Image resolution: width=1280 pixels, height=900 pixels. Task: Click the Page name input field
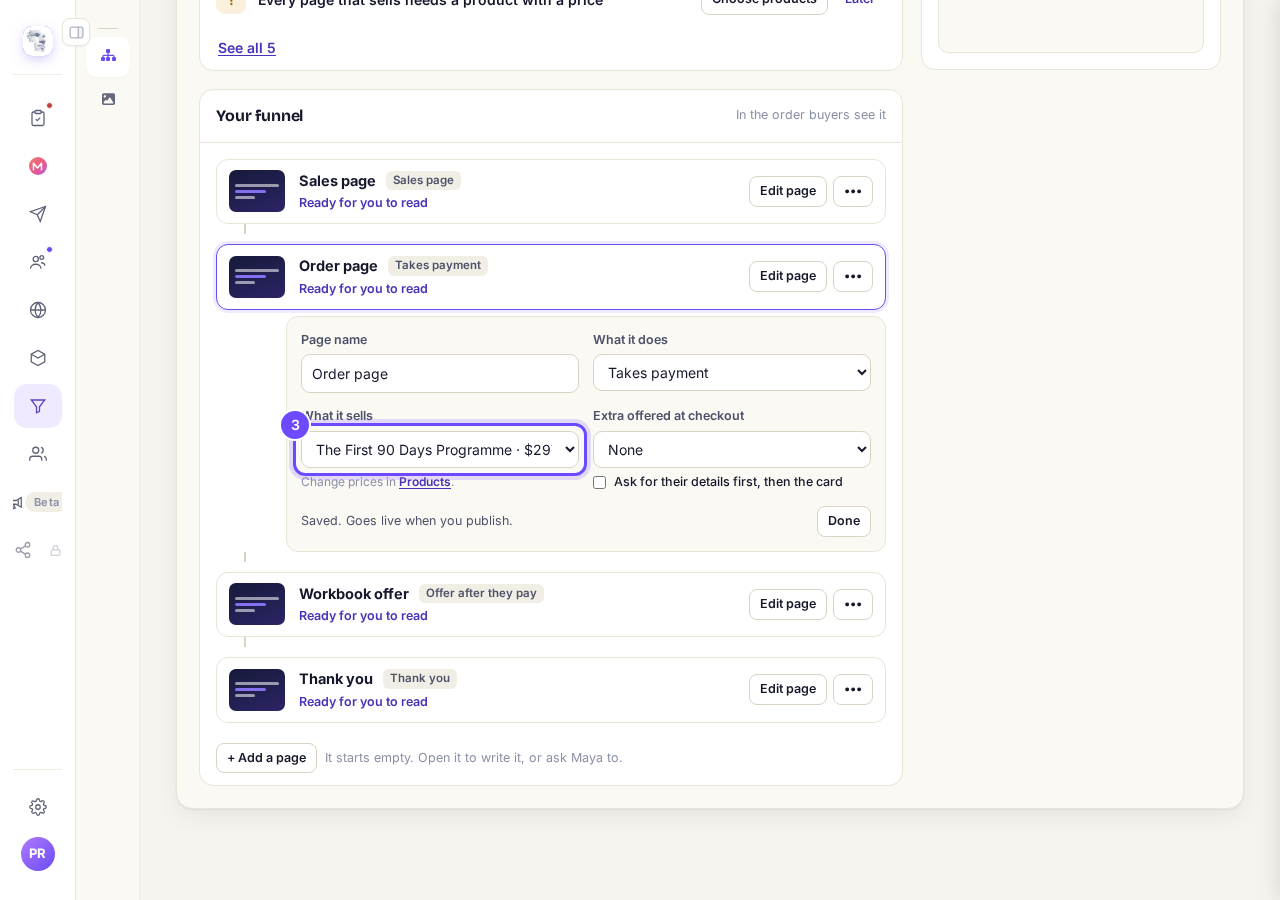point(440,374)
